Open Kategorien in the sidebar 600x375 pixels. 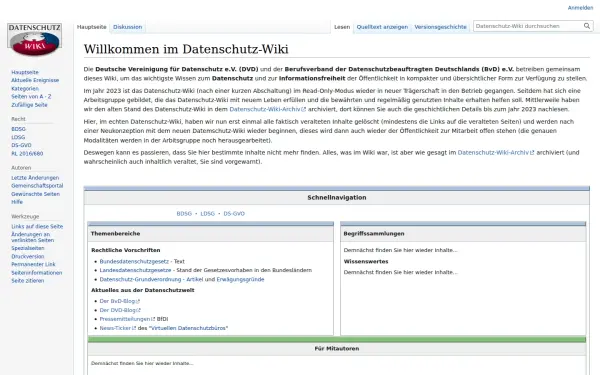[25, 88]
